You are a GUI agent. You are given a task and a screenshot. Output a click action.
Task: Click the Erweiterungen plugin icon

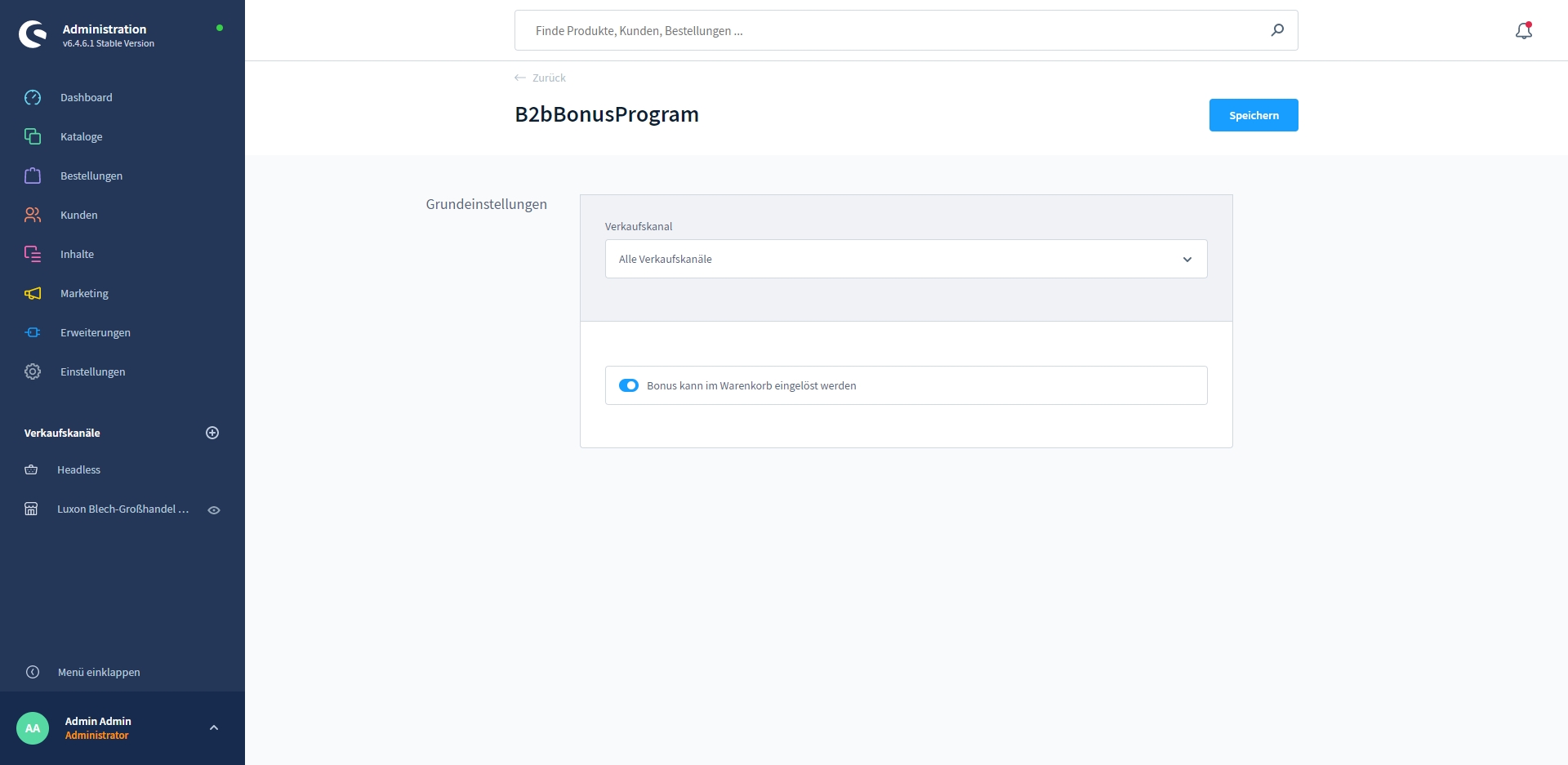point(33,332)
